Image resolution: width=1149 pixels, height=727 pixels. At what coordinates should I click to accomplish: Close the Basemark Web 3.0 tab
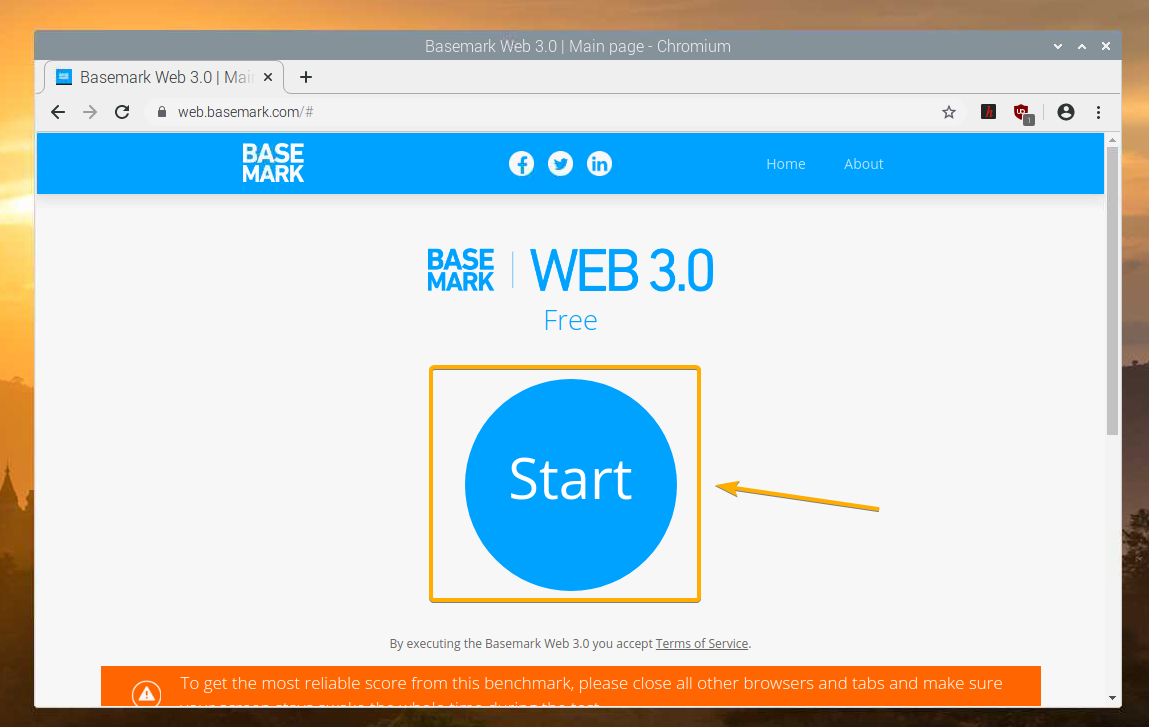(x=268, y=77)
